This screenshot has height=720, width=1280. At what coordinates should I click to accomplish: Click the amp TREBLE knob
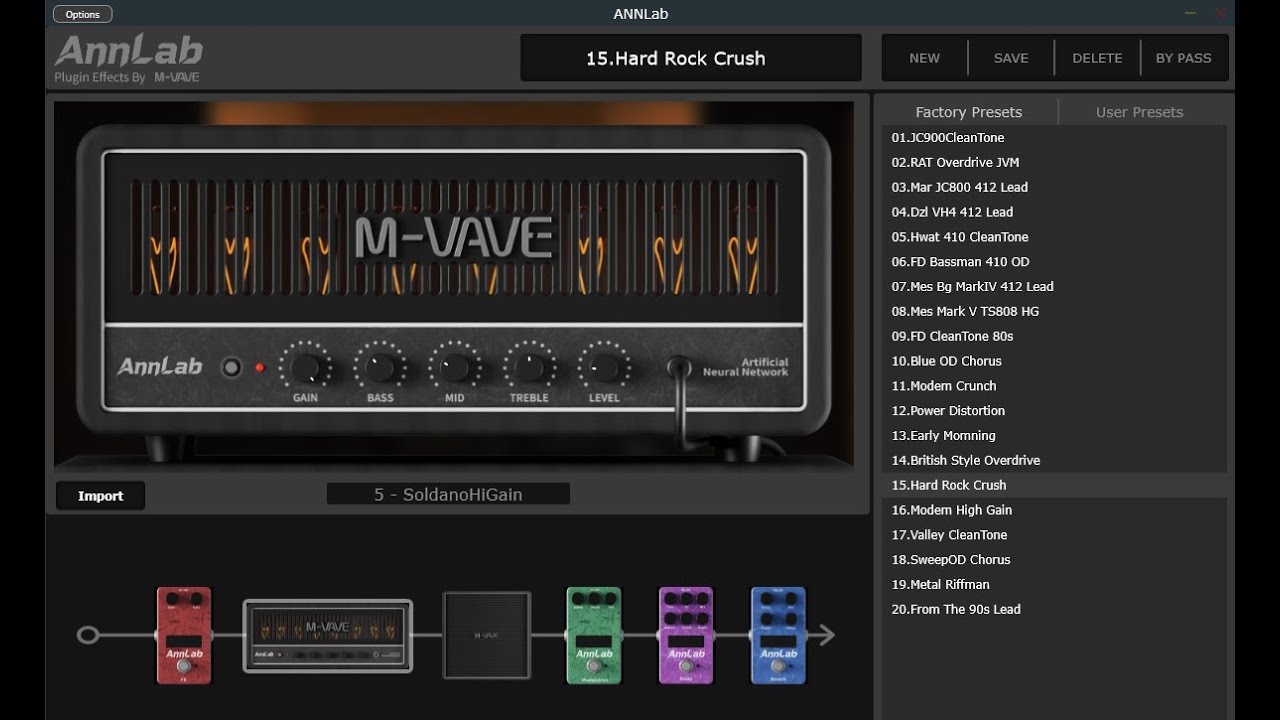point(529,368)
